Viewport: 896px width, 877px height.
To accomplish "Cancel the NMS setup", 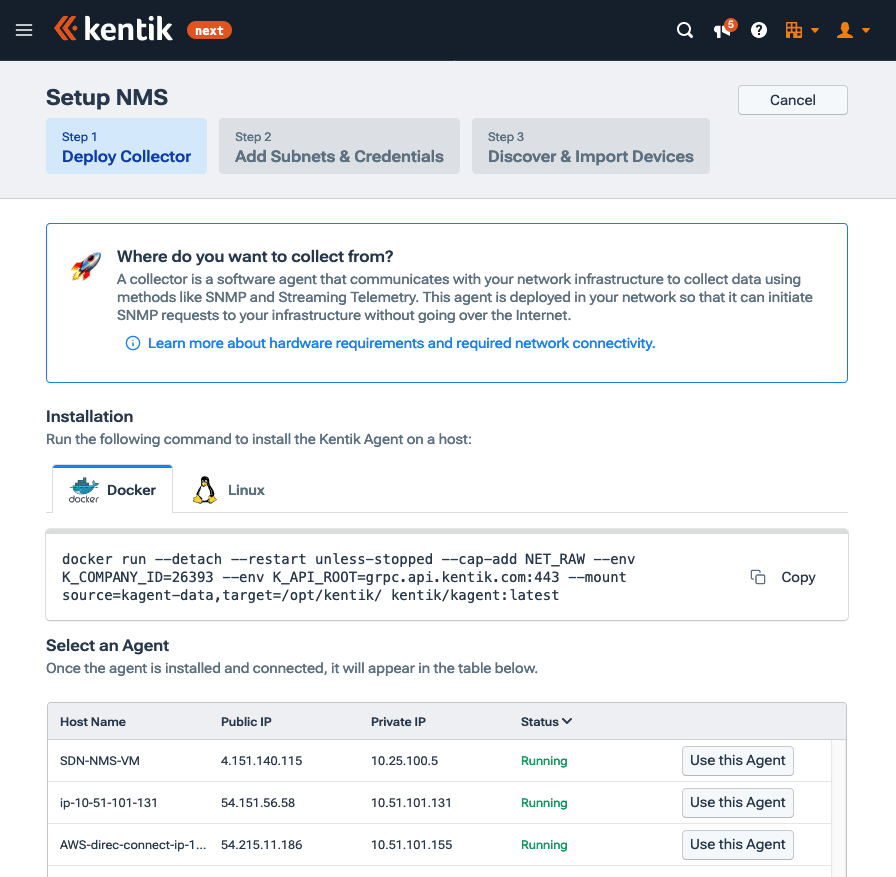I will (x=792, y=100).
